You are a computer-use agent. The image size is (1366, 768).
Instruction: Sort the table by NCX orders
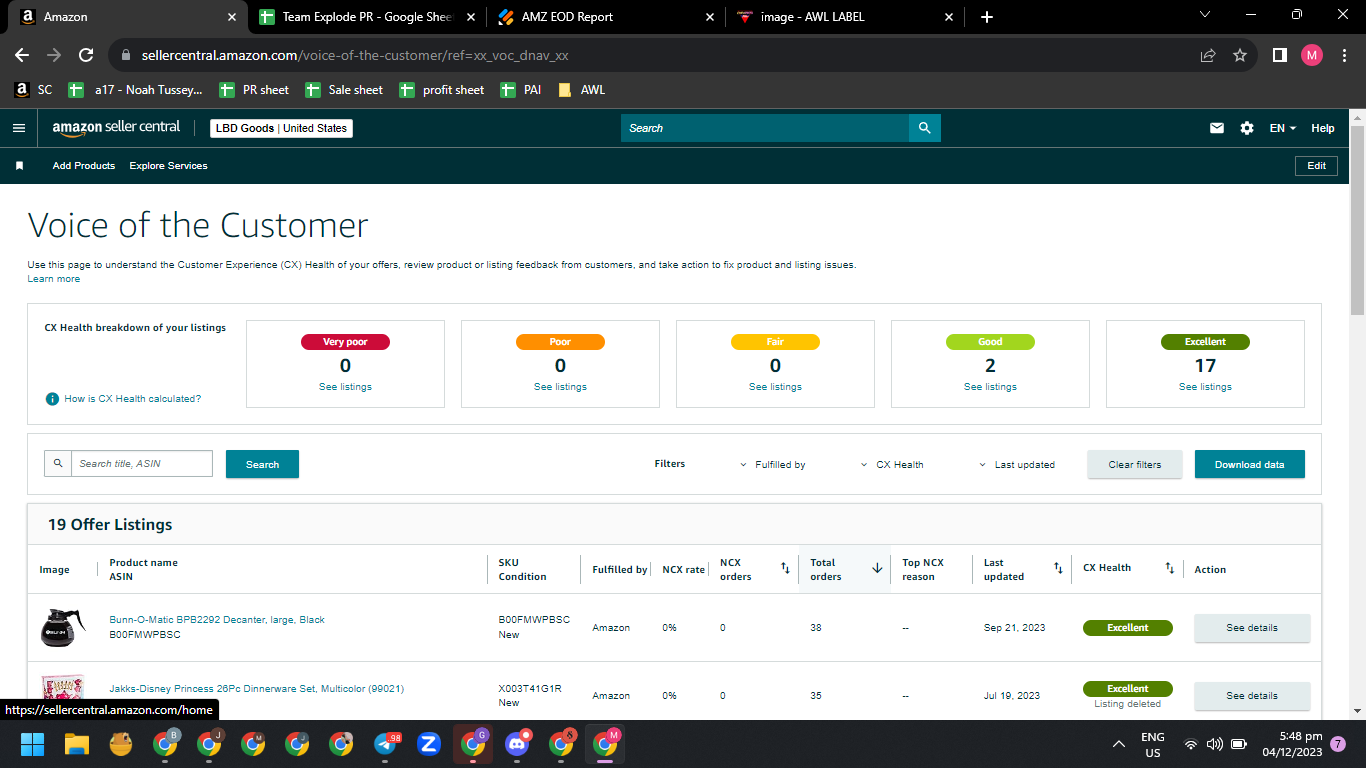[785, 568]
